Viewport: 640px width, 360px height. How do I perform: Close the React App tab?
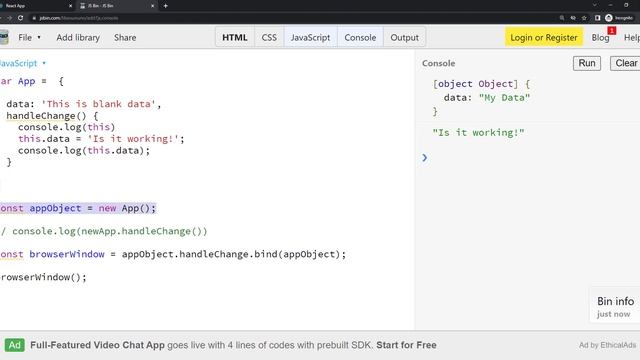pos(70,6)
